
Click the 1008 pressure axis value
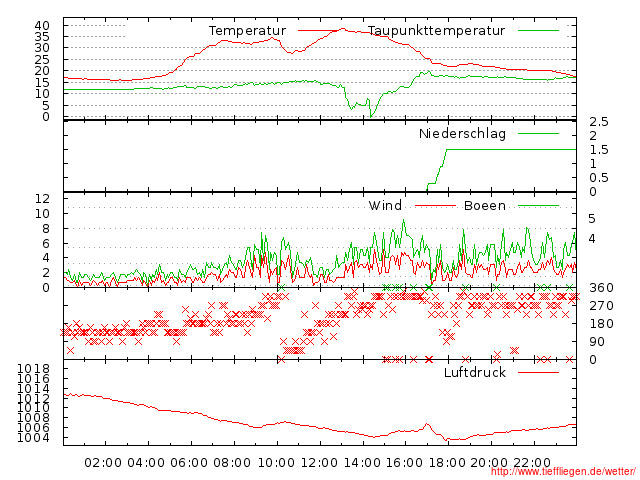33,418
